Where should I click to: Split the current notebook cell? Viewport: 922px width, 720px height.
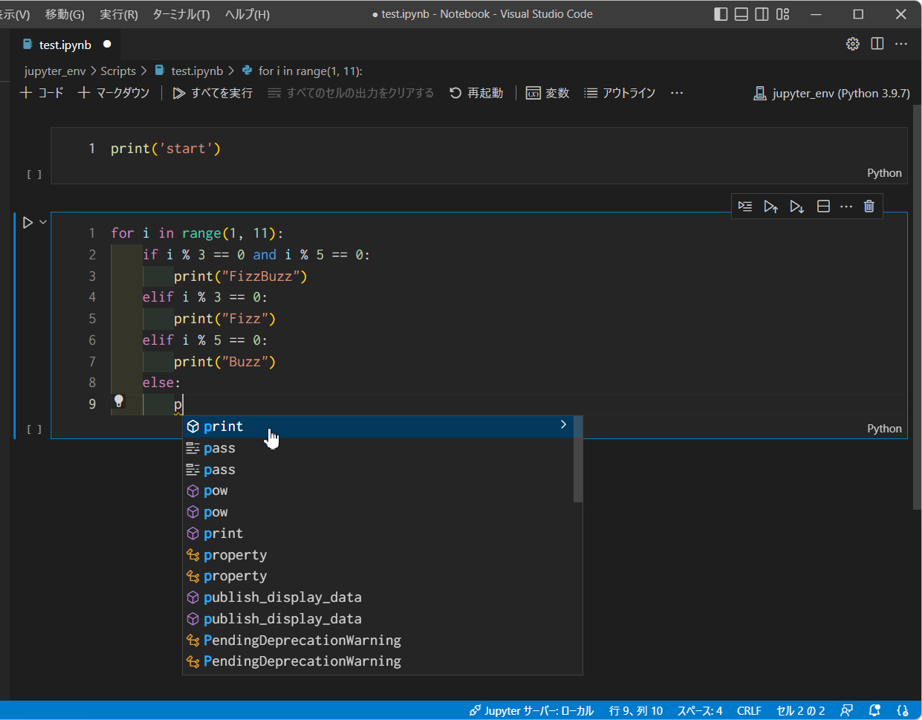pyautogui.click(x=822, y=206)
